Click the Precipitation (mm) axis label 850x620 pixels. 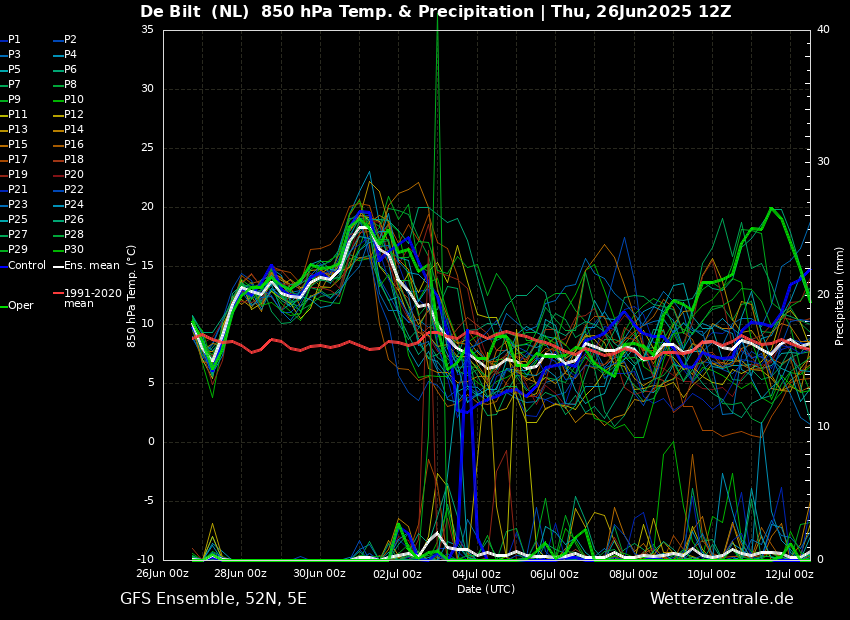pos(840,295)
